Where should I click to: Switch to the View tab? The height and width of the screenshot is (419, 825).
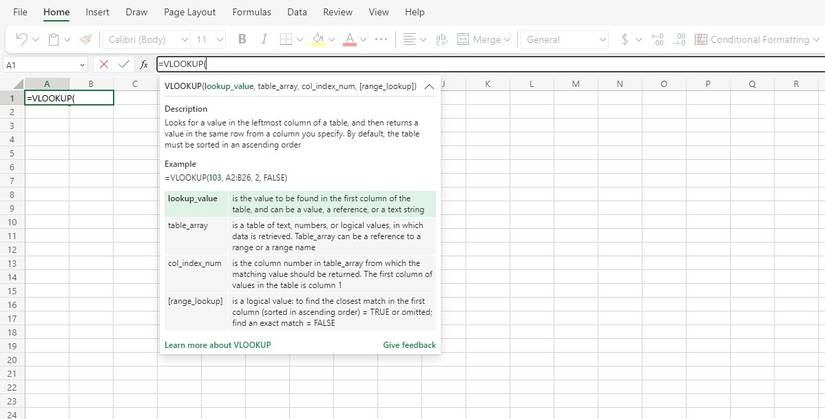coord(379,12)
